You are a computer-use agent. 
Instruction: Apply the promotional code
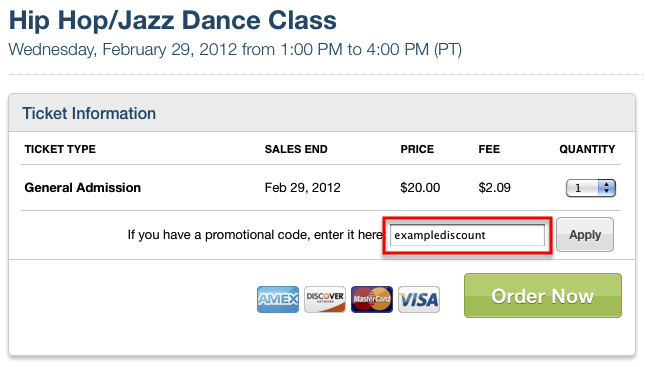tap(585, 235)
